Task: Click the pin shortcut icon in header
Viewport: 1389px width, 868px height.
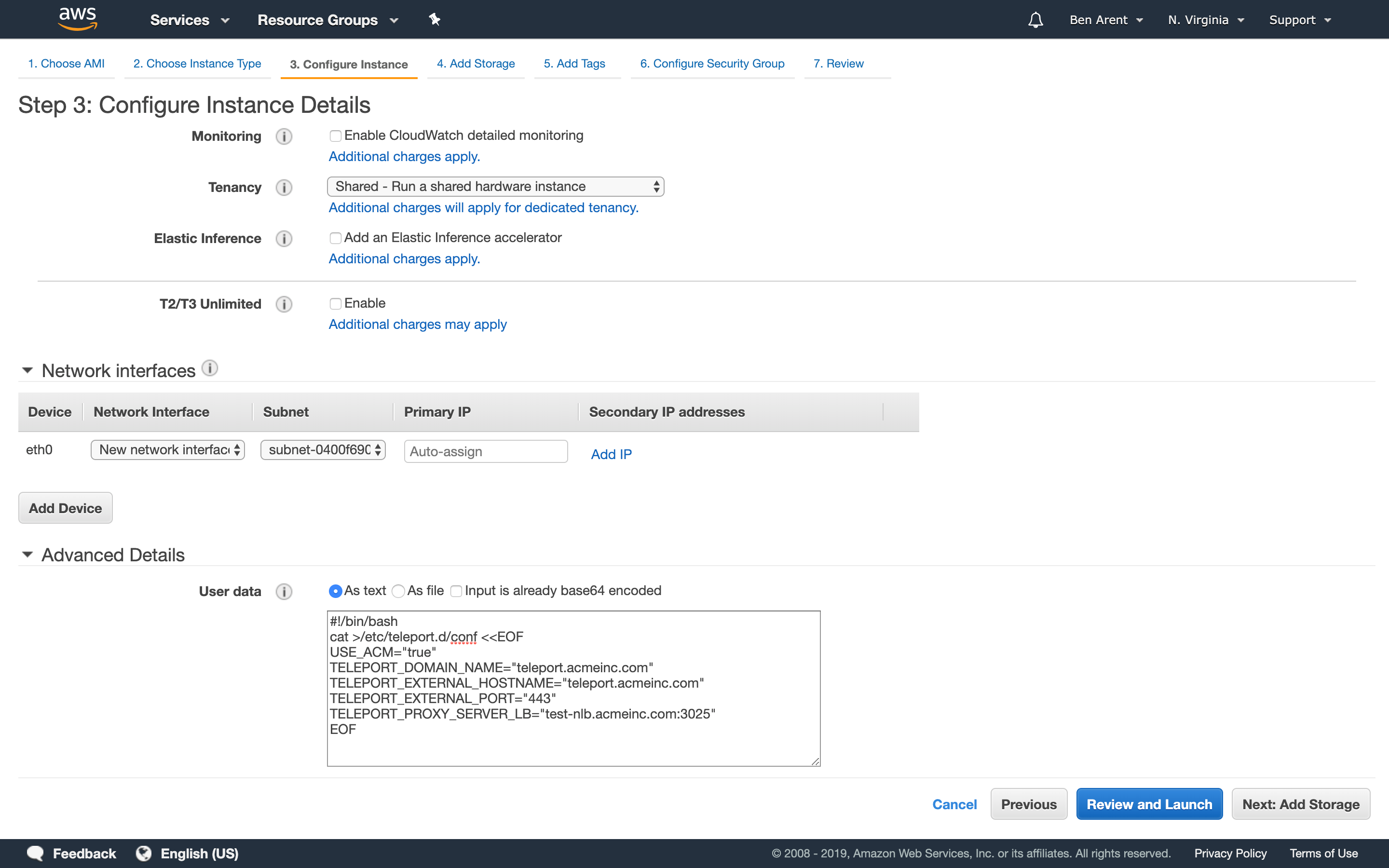Action: [x=435, y=19]
